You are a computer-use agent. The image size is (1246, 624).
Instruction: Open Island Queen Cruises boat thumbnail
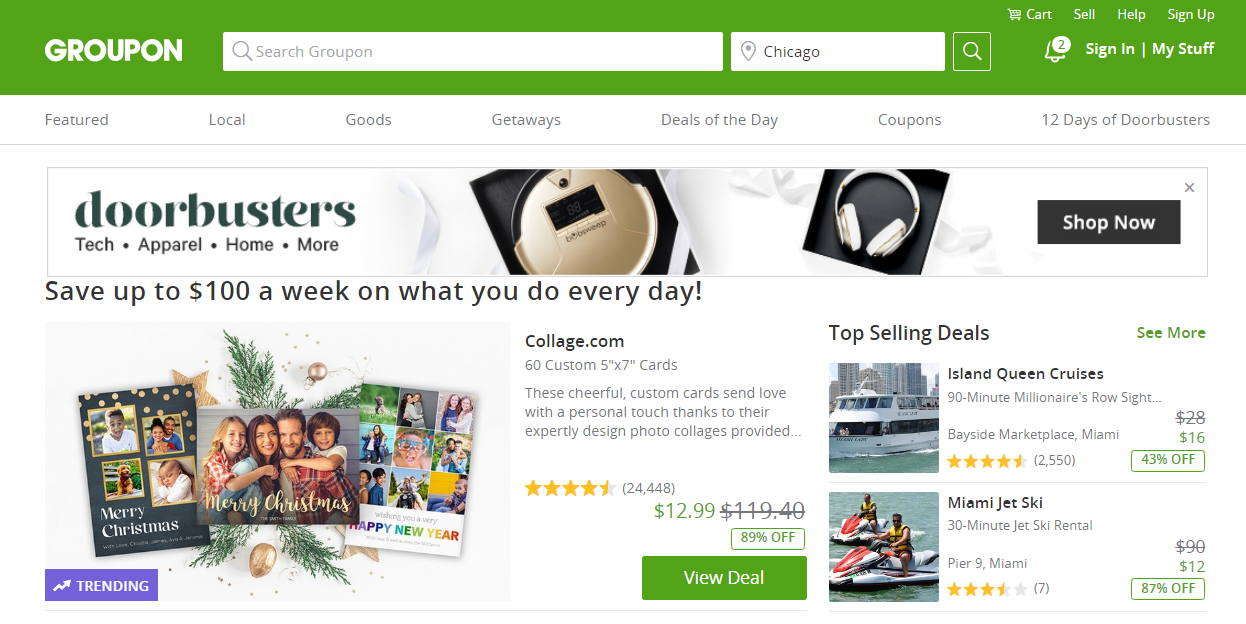(884, 418)
